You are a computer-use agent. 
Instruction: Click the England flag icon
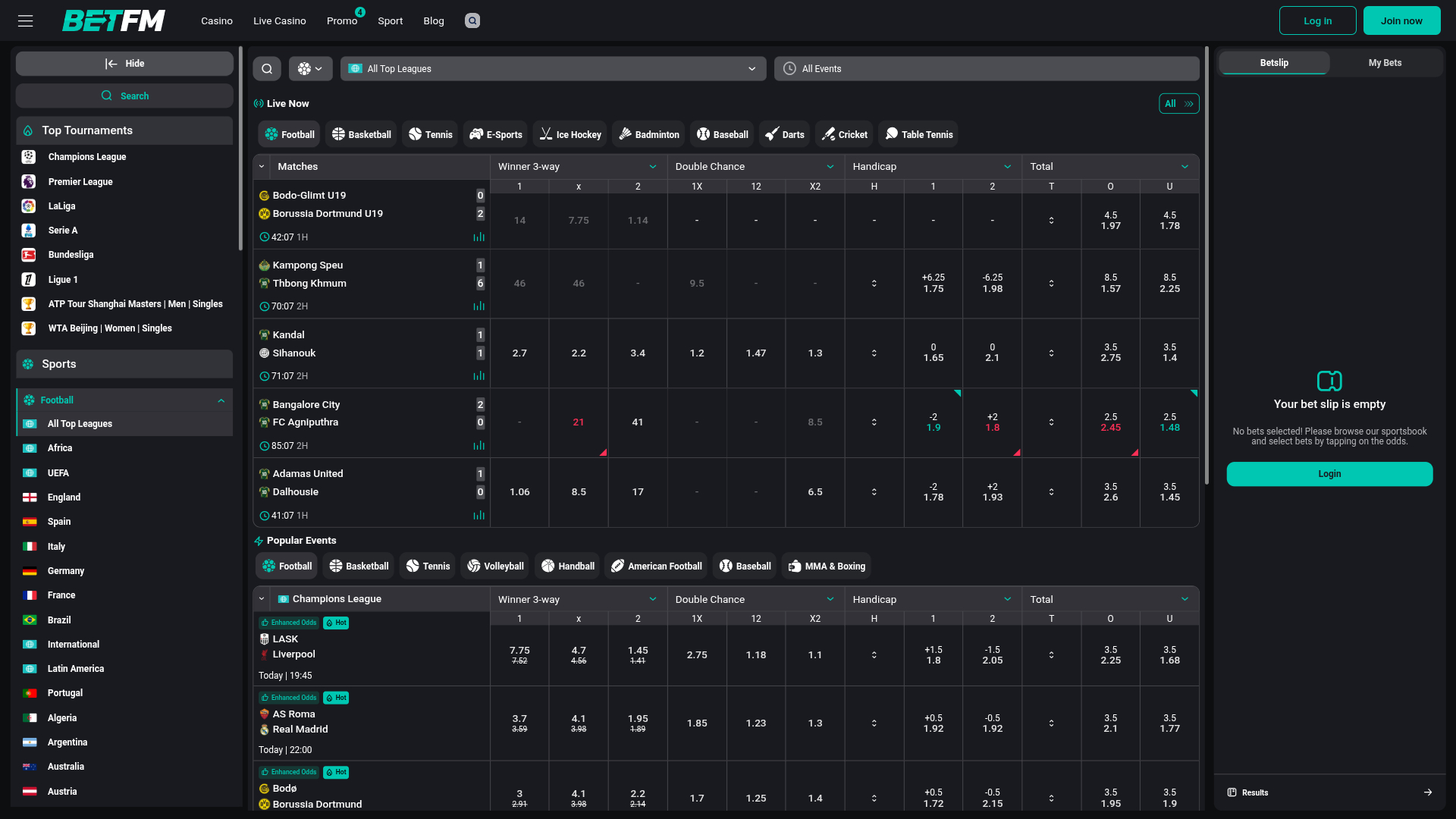[x=30, y=497]
